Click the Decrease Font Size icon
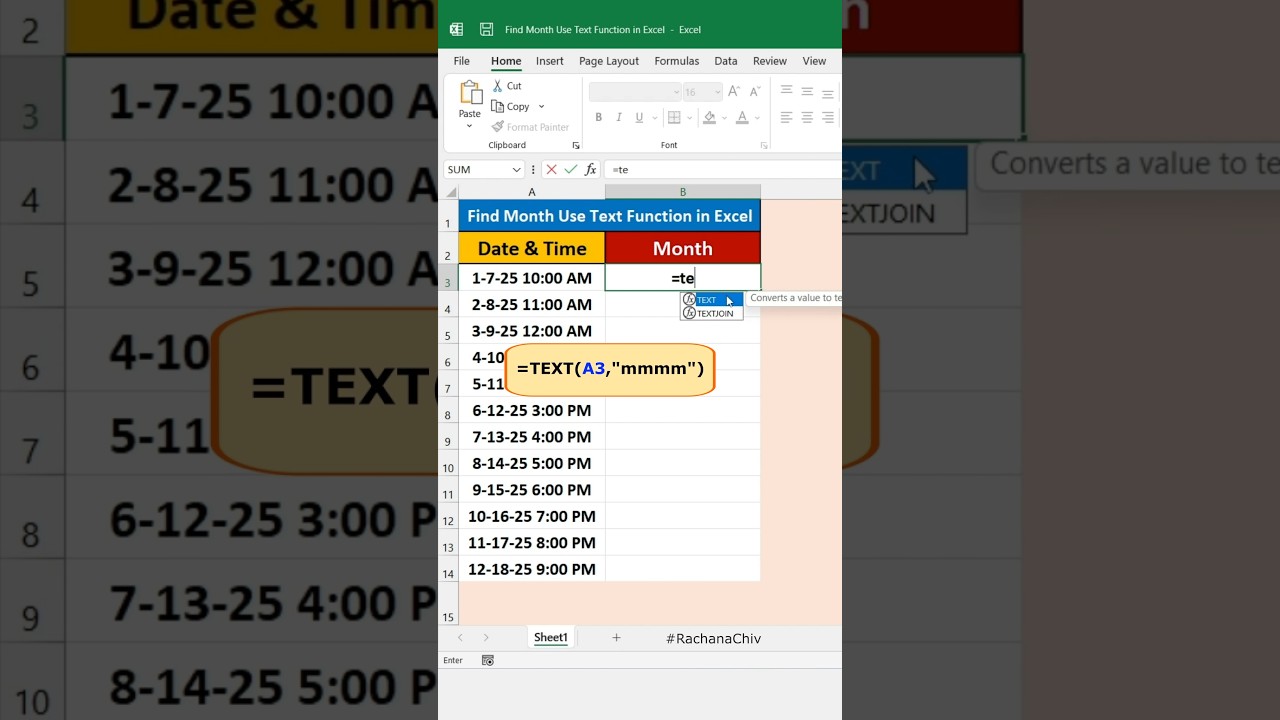Viewport: 1280px width, 720px height. pos(755,92)
